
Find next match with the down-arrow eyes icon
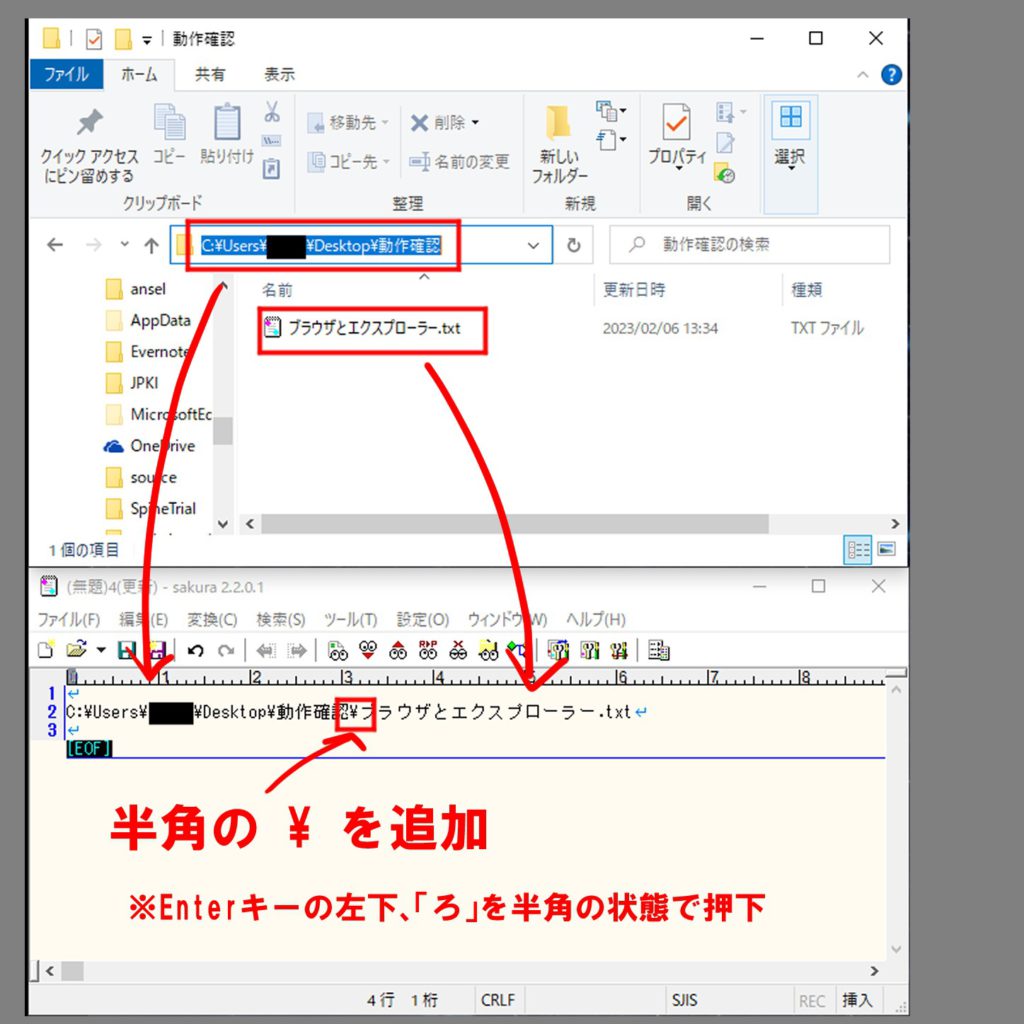pos(368,650)
